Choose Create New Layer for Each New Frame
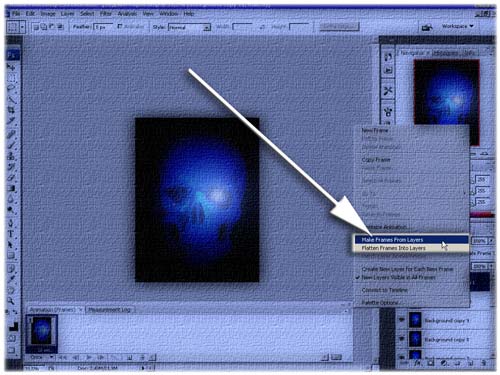The width and height of the screenshot is (500, 375). (407, 269)
